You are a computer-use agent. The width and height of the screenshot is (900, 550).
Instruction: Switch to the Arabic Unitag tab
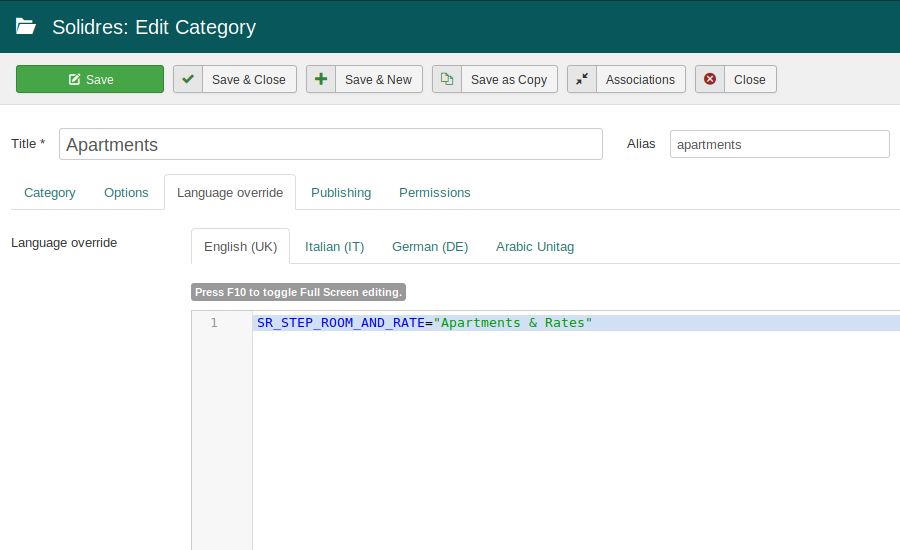535,246
